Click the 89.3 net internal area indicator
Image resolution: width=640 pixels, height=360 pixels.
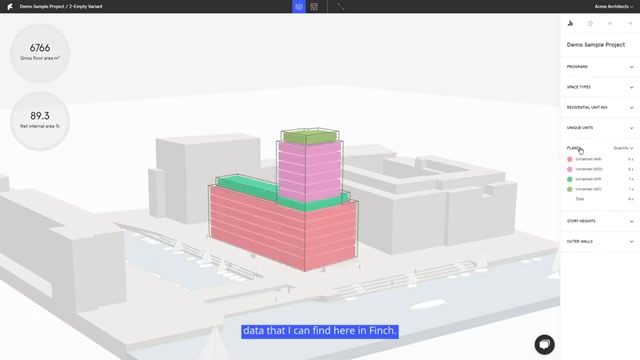click(x=40, y=121)
